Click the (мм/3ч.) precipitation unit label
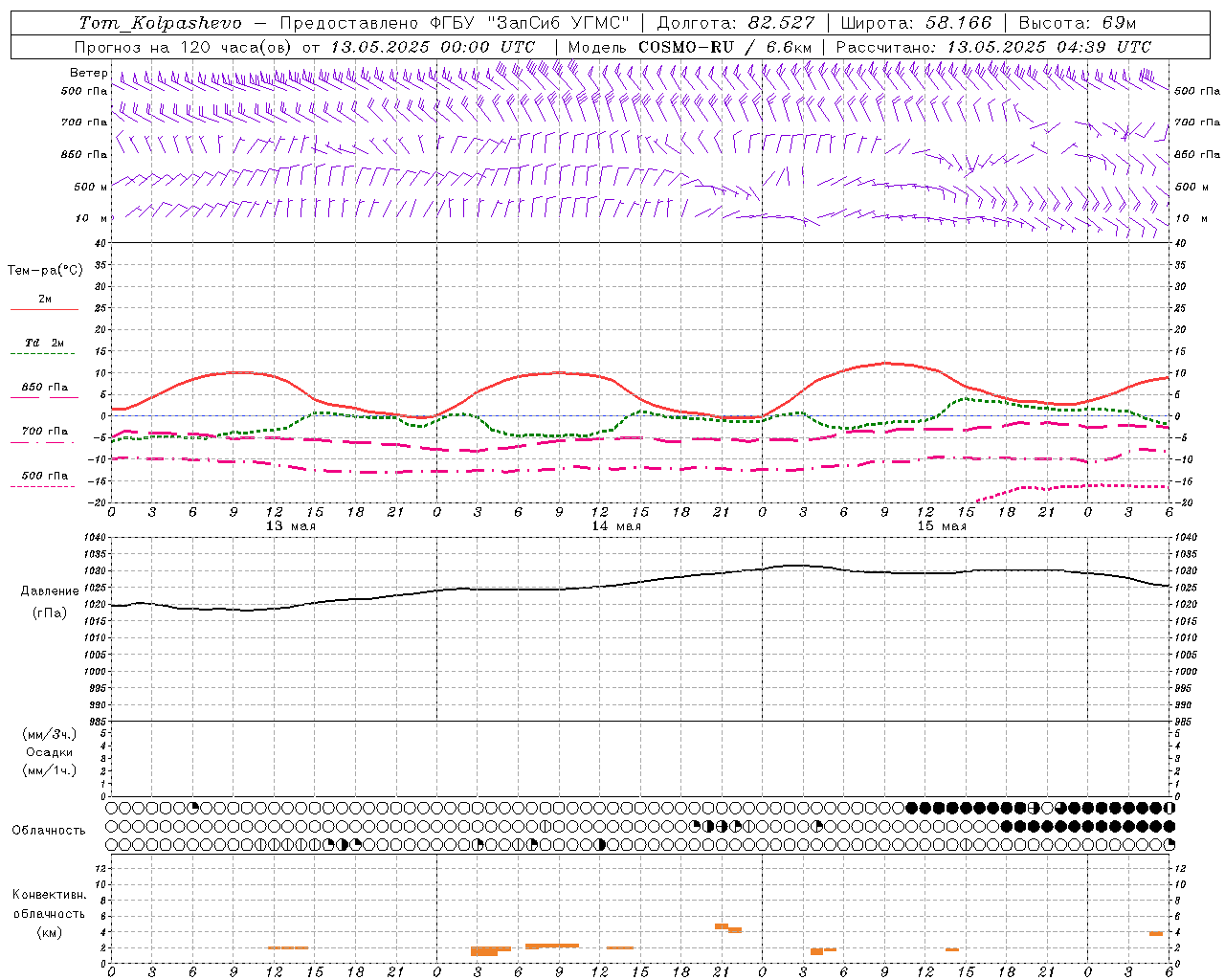The height and width of the screenshot is (980, 1225). tap(50, 734)
